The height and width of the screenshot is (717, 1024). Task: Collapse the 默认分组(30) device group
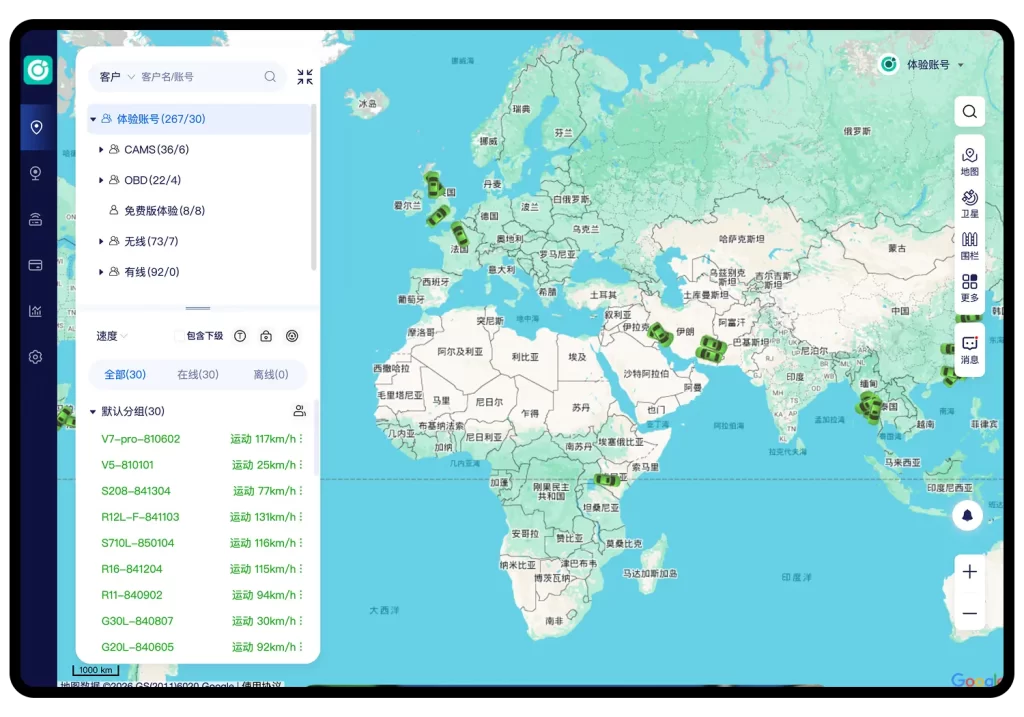(x=93, y=411)
